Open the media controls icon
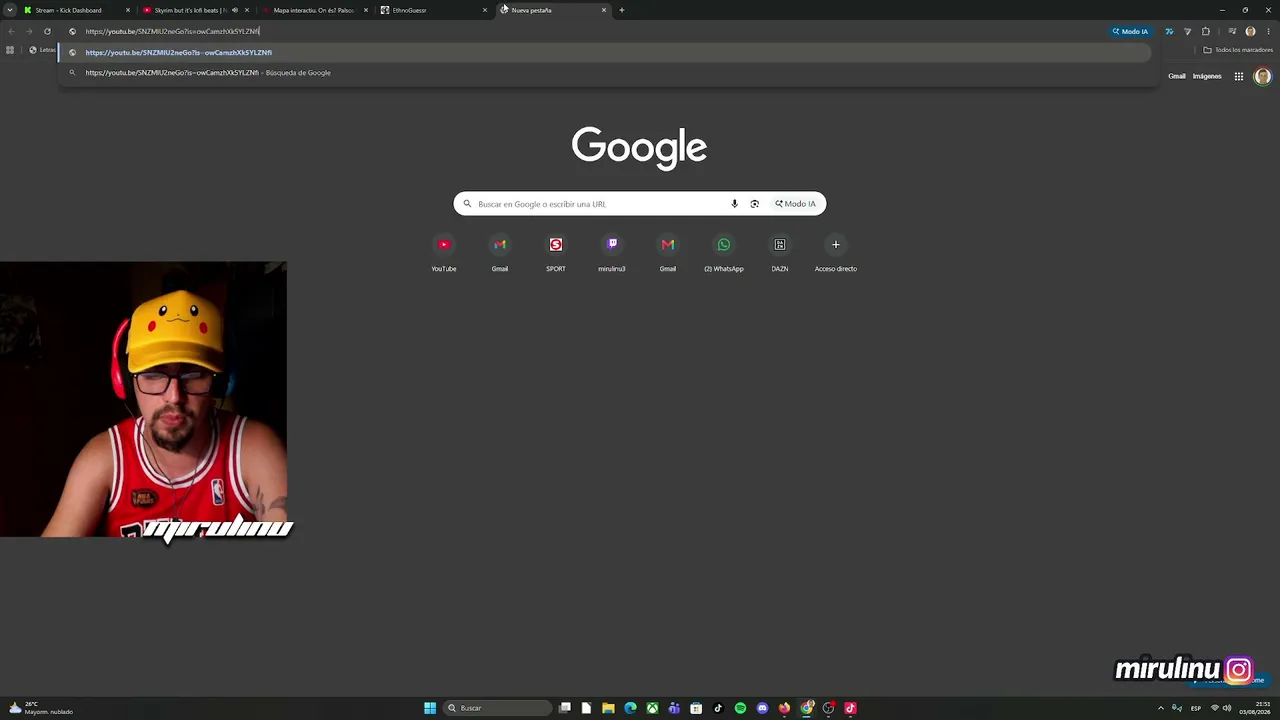 1232,31
